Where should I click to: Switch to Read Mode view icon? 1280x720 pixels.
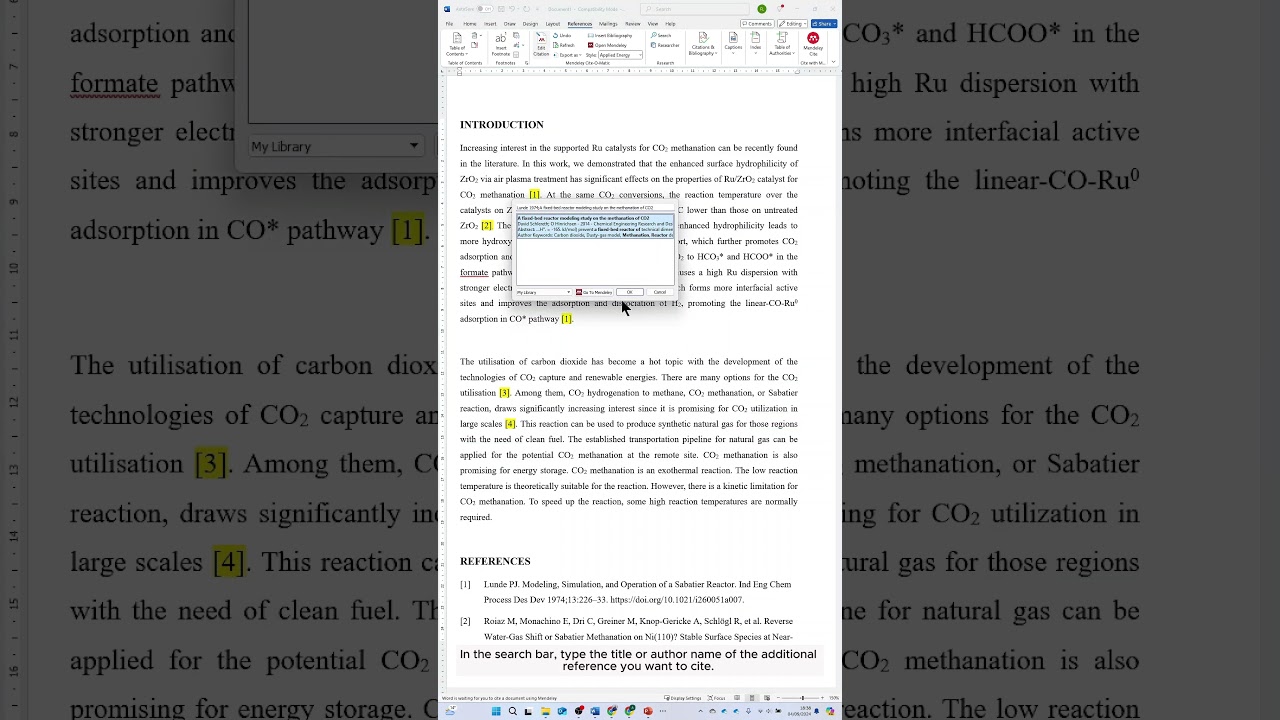pyautogui.click(x=737, y=698)
